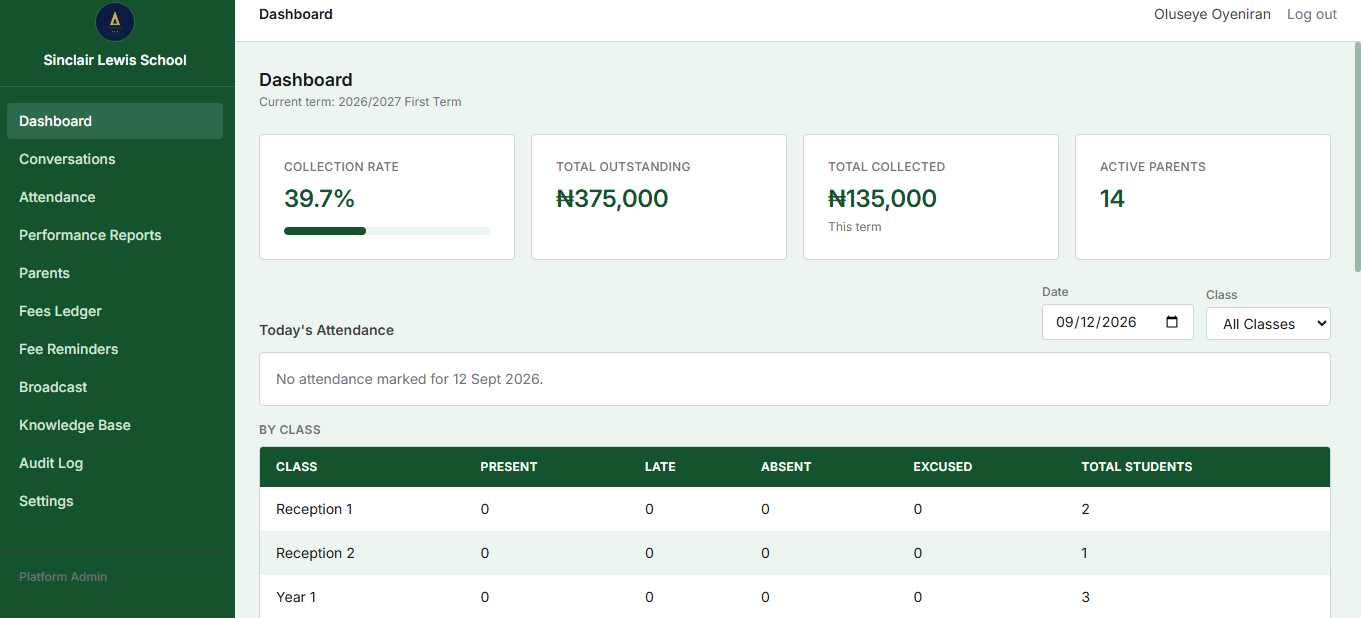Viewport: 1361px width, 618px height.
Task: Click the 39.7% value
Action: click(x=320, y=199)
